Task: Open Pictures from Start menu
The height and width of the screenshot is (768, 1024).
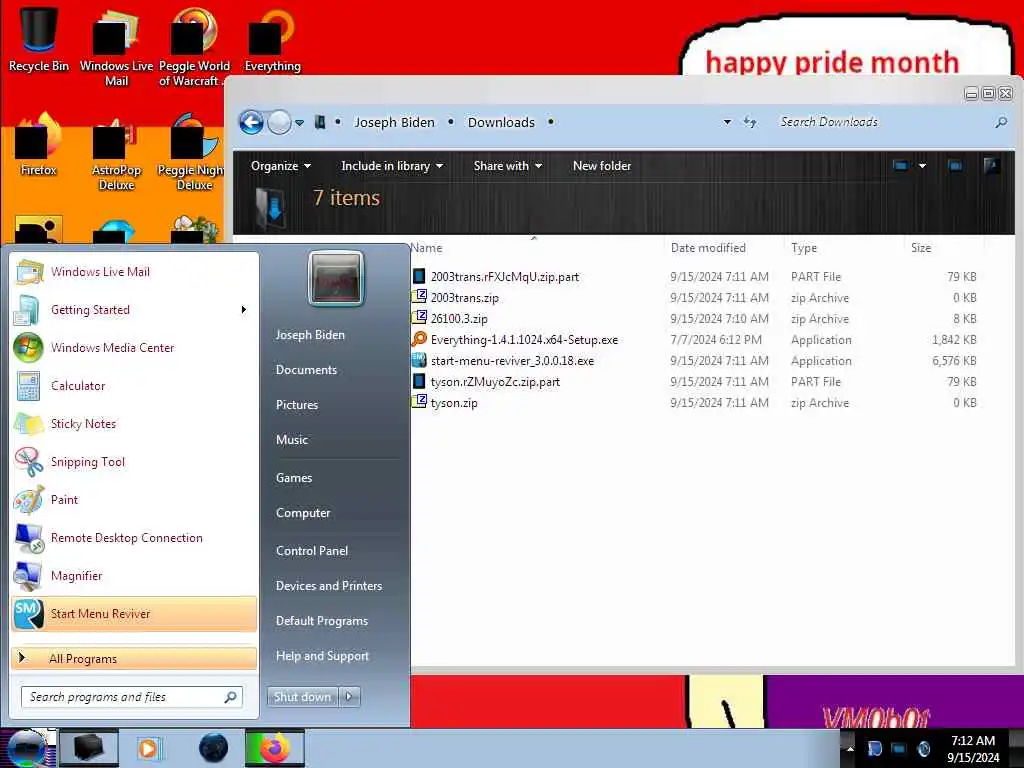Action: (x=297, y=405)
